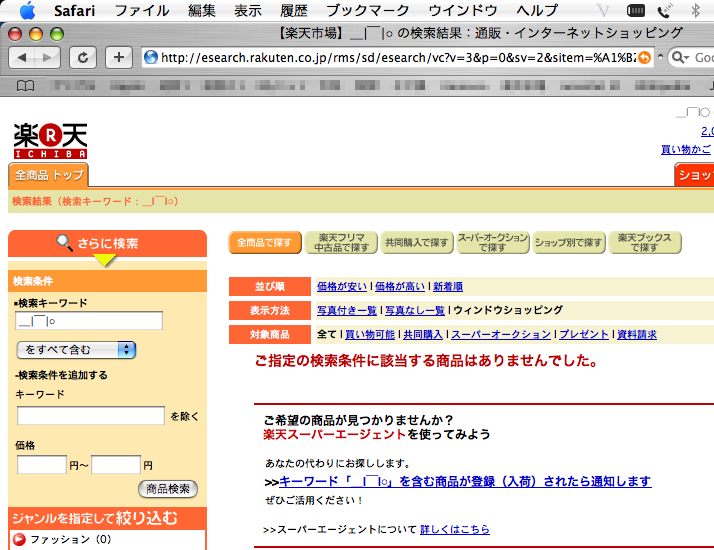Click the keyboard/battery icon in menu bar
This screenshot has height=550, width=714.
(x=636, y=10)
